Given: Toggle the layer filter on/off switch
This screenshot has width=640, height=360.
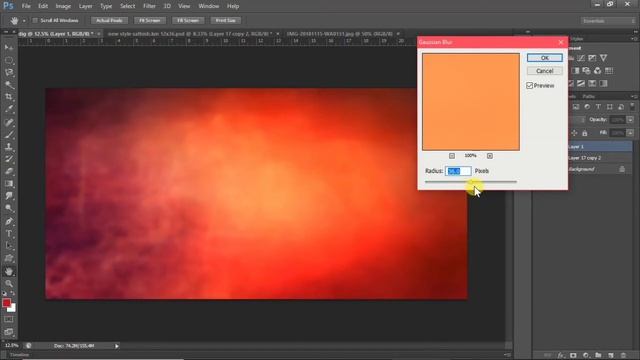Looking at the screenshot, I should click(632, 107).
